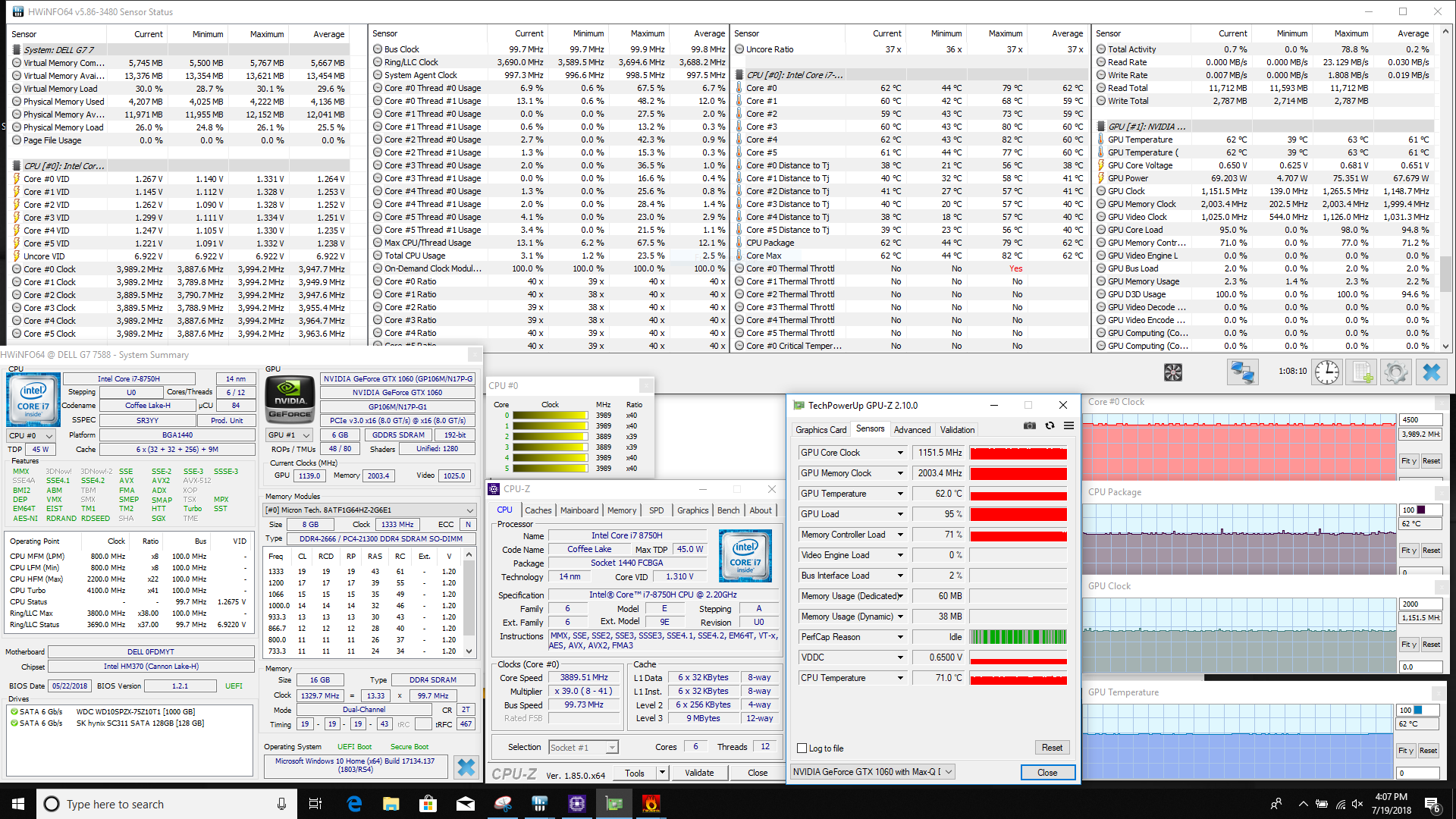Viewport: 1456px width, 819px height.
Task: Switch to Advanced tab in GPU-Z
Action: click(912, 430)
